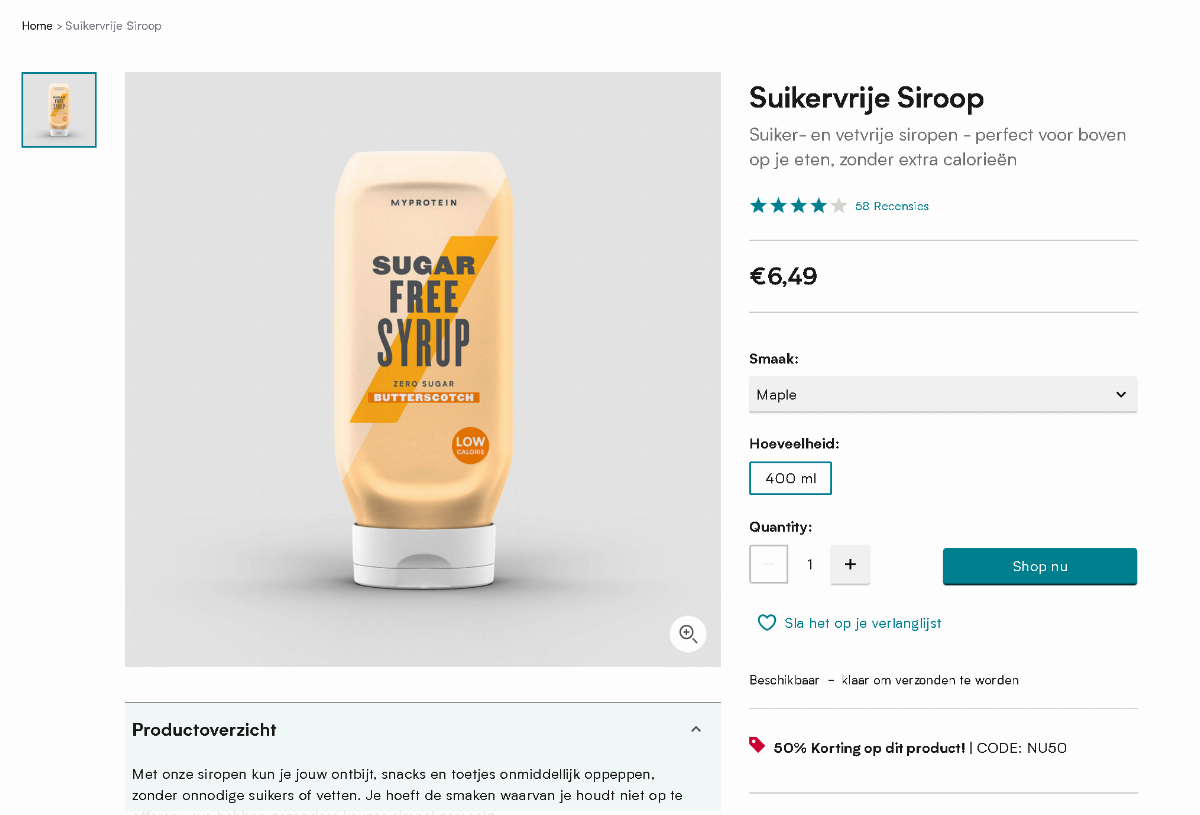
Task: Click Suikervrije Siroop breadcrumb item
Action: 113,26
